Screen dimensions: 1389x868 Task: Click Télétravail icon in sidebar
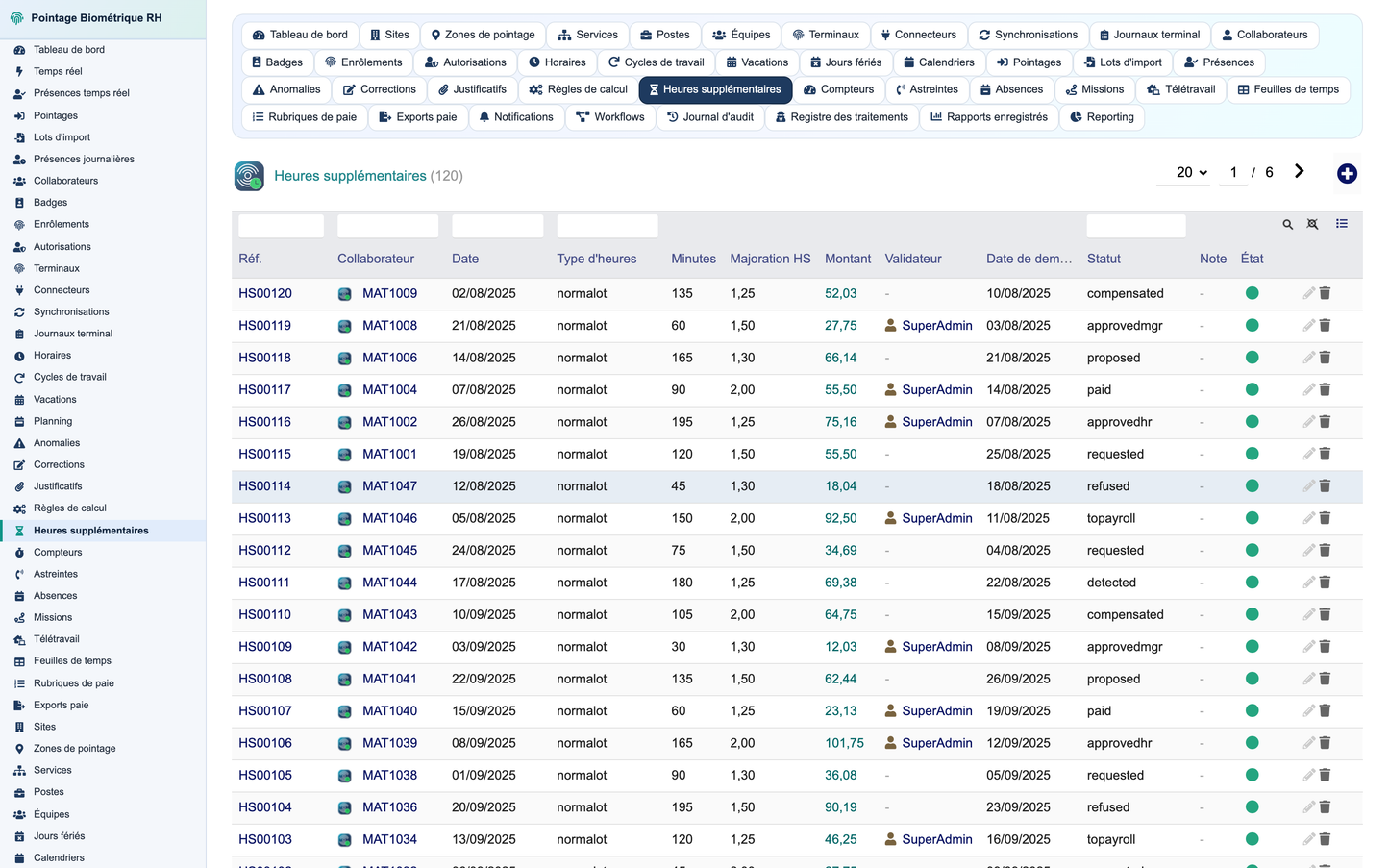click(19, 639)
